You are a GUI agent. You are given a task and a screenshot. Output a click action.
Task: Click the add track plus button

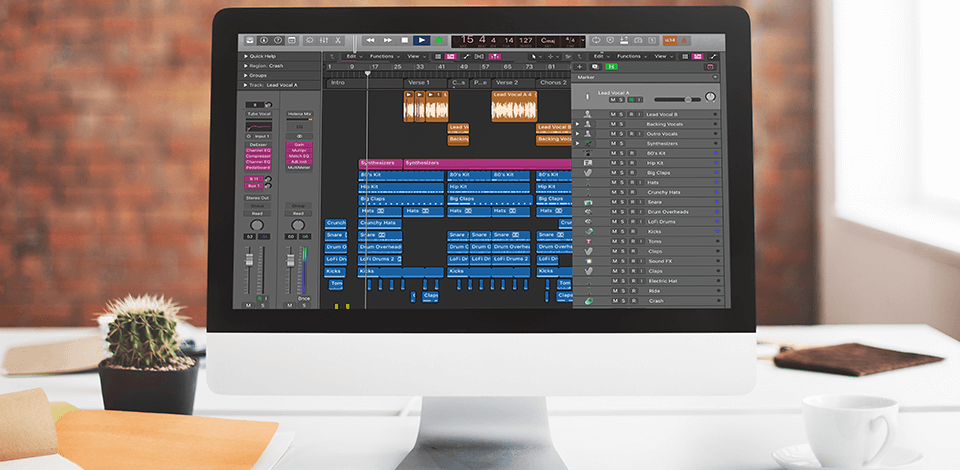tap(580, 67)
